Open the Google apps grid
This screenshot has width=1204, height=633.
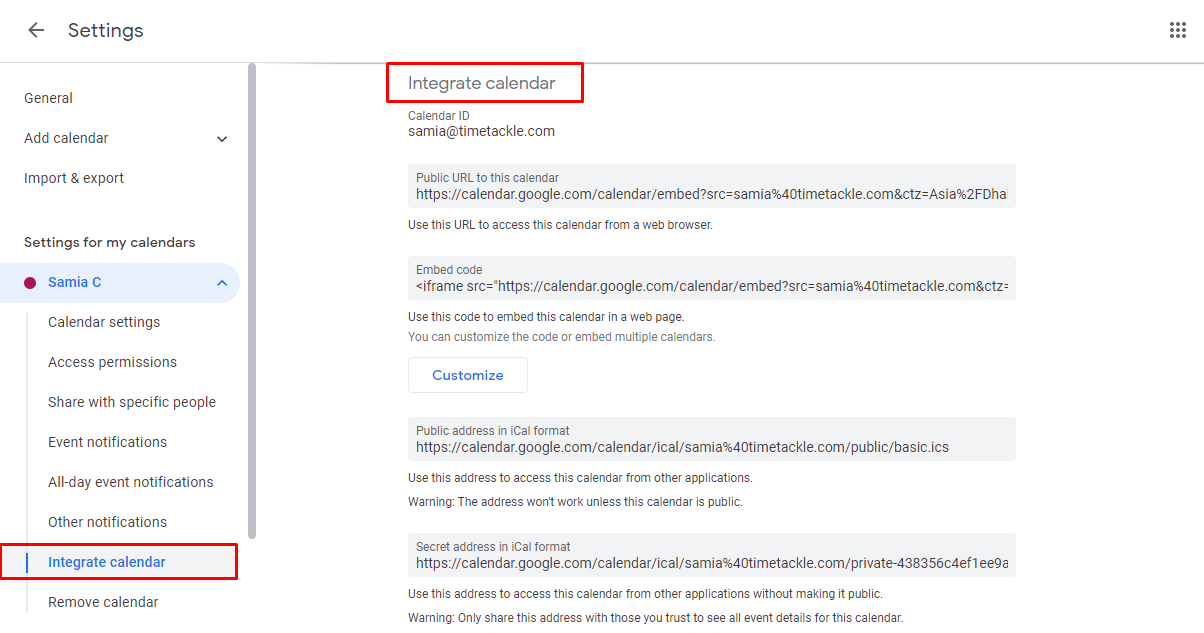coord(1177,30)
